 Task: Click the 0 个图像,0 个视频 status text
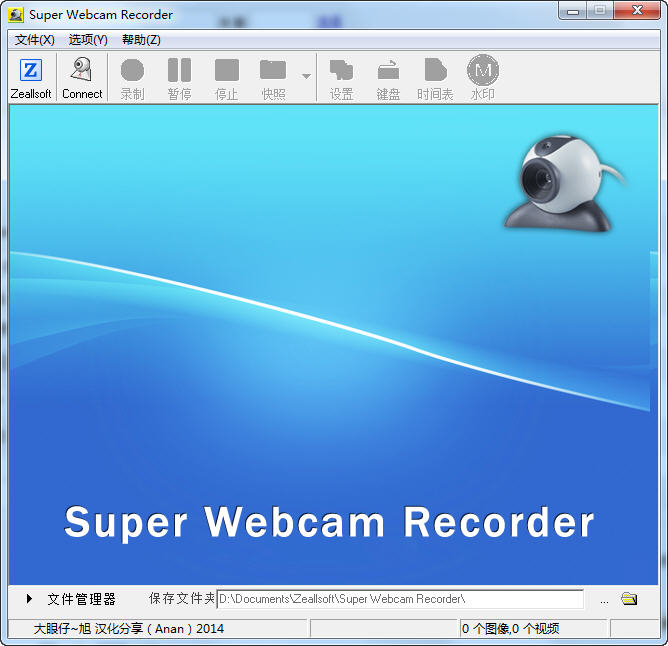click(x=511, y=629)
